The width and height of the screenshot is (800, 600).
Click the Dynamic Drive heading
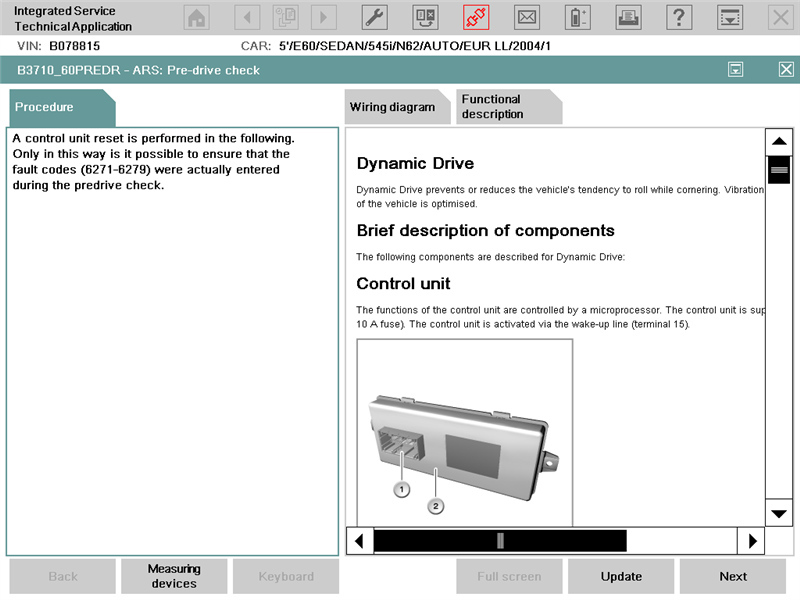[415, 163]
